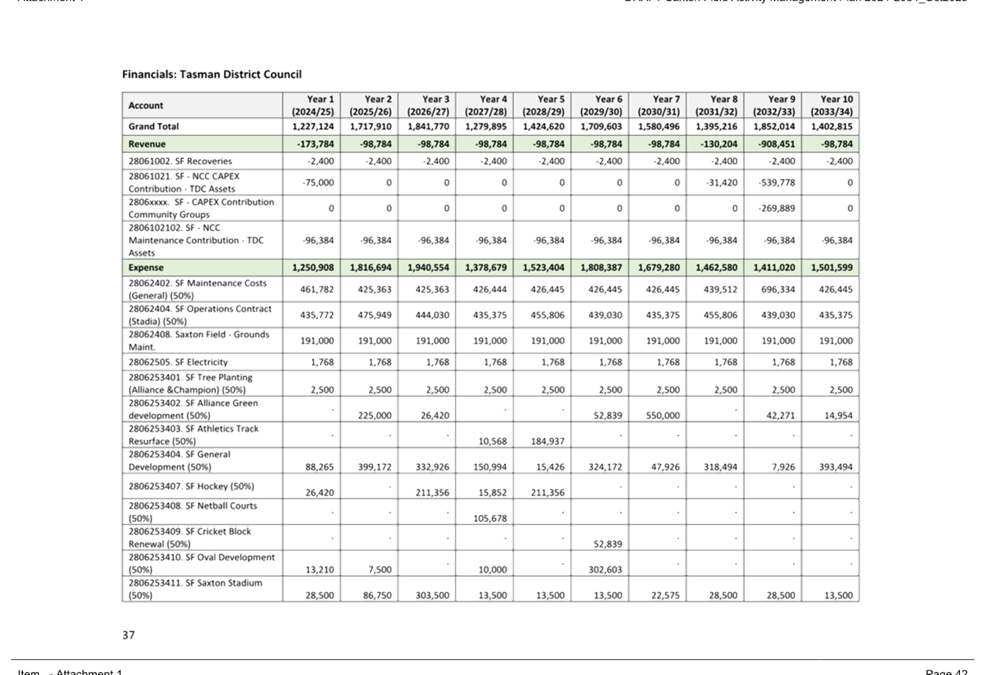Click the -269,889 cell
Image resolution: width=984 pixels, height=675 pixels.
778,208
